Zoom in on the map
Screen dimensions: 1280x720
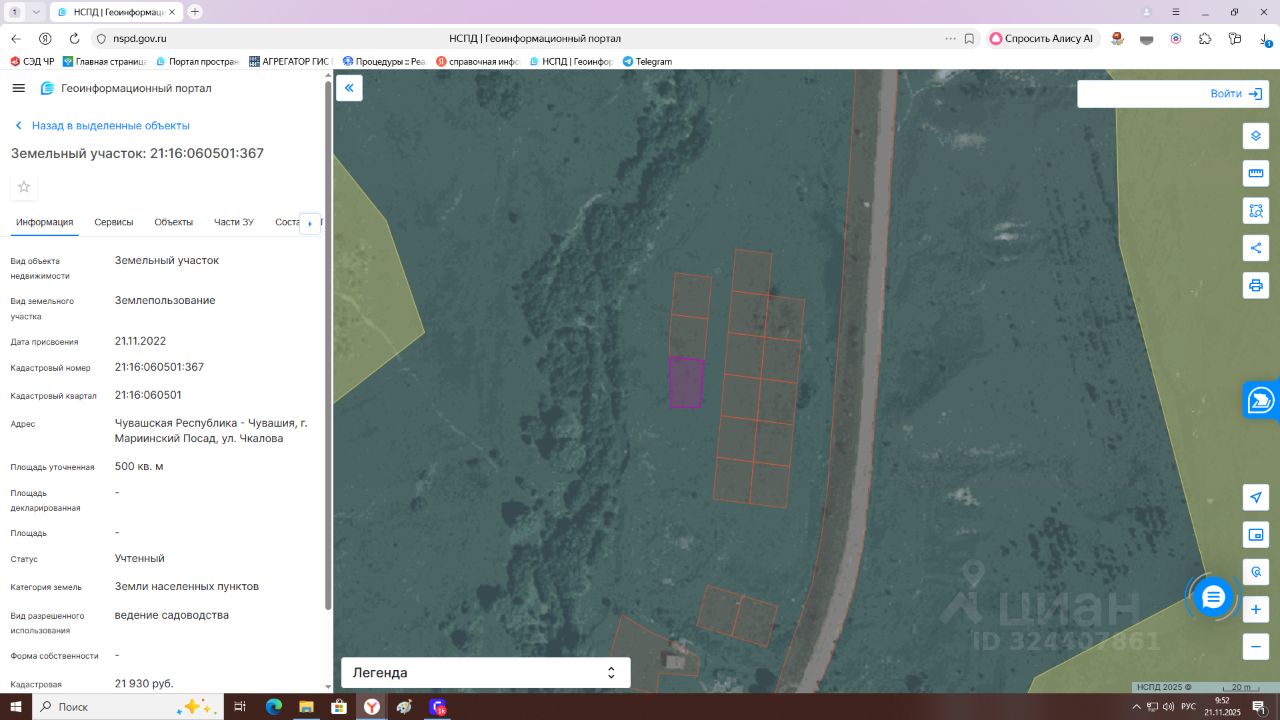coord(1256,609)
